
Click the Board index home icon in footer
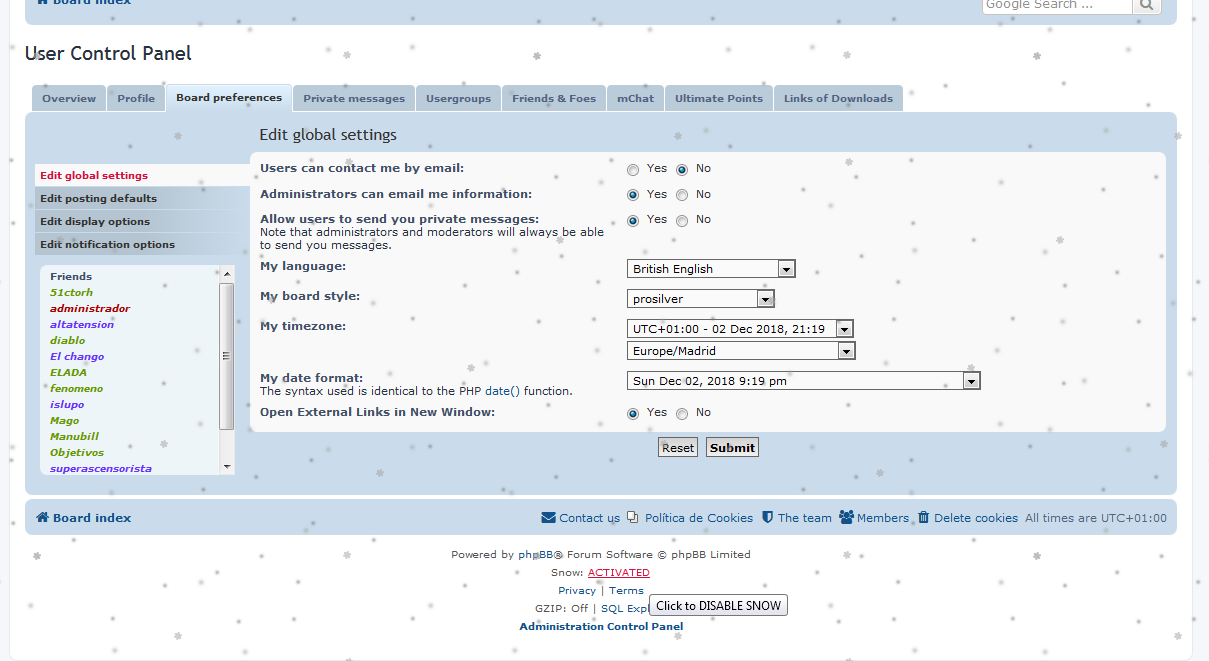click(42, 518)
